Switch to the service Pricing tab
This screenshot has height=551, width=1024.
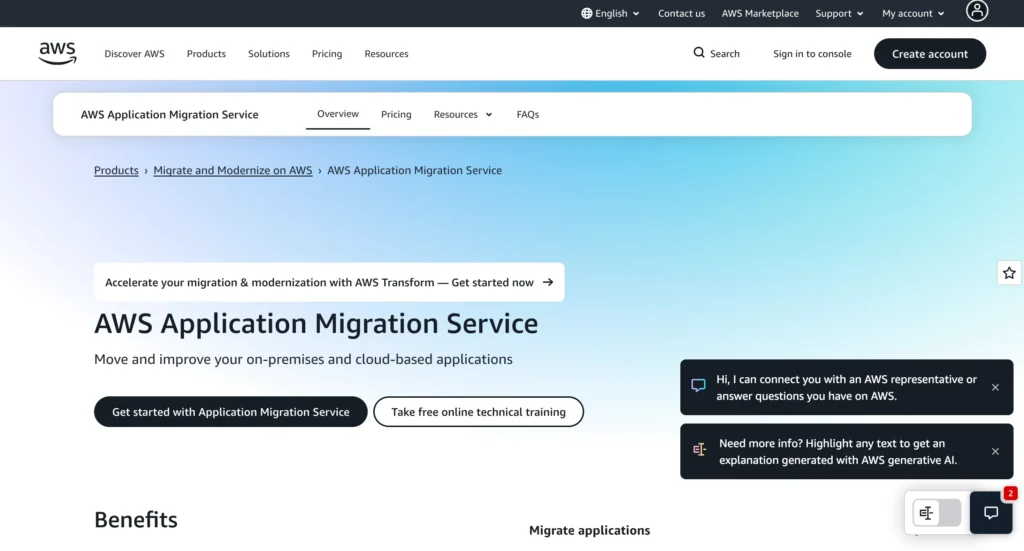click(396, 114)
